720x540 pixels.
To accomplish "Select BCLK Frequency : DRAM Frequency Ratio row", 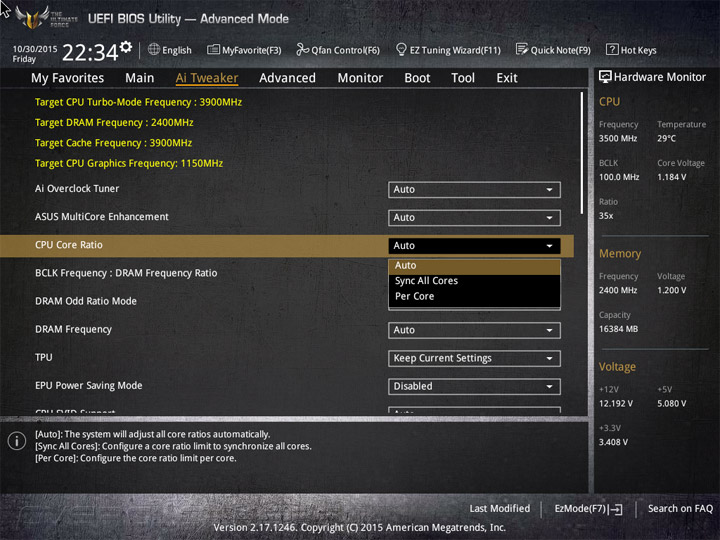I will [x=126, y=273].
